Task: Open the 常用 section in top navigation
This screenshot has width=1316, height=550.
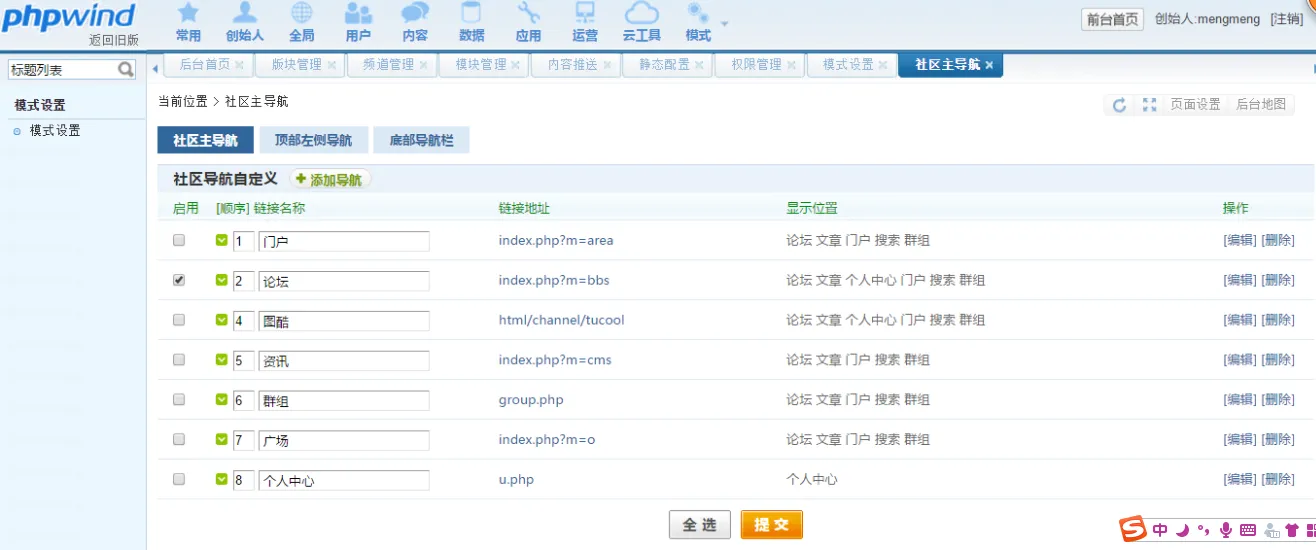Action: (x=188, y=23)
